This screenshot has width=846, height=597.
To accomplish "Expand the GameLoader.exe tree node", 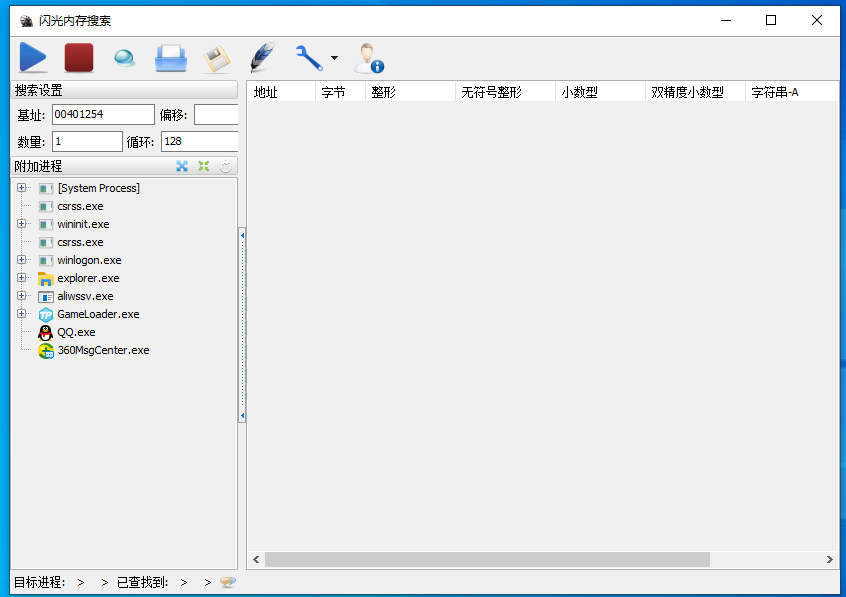I will pos(22,314).
